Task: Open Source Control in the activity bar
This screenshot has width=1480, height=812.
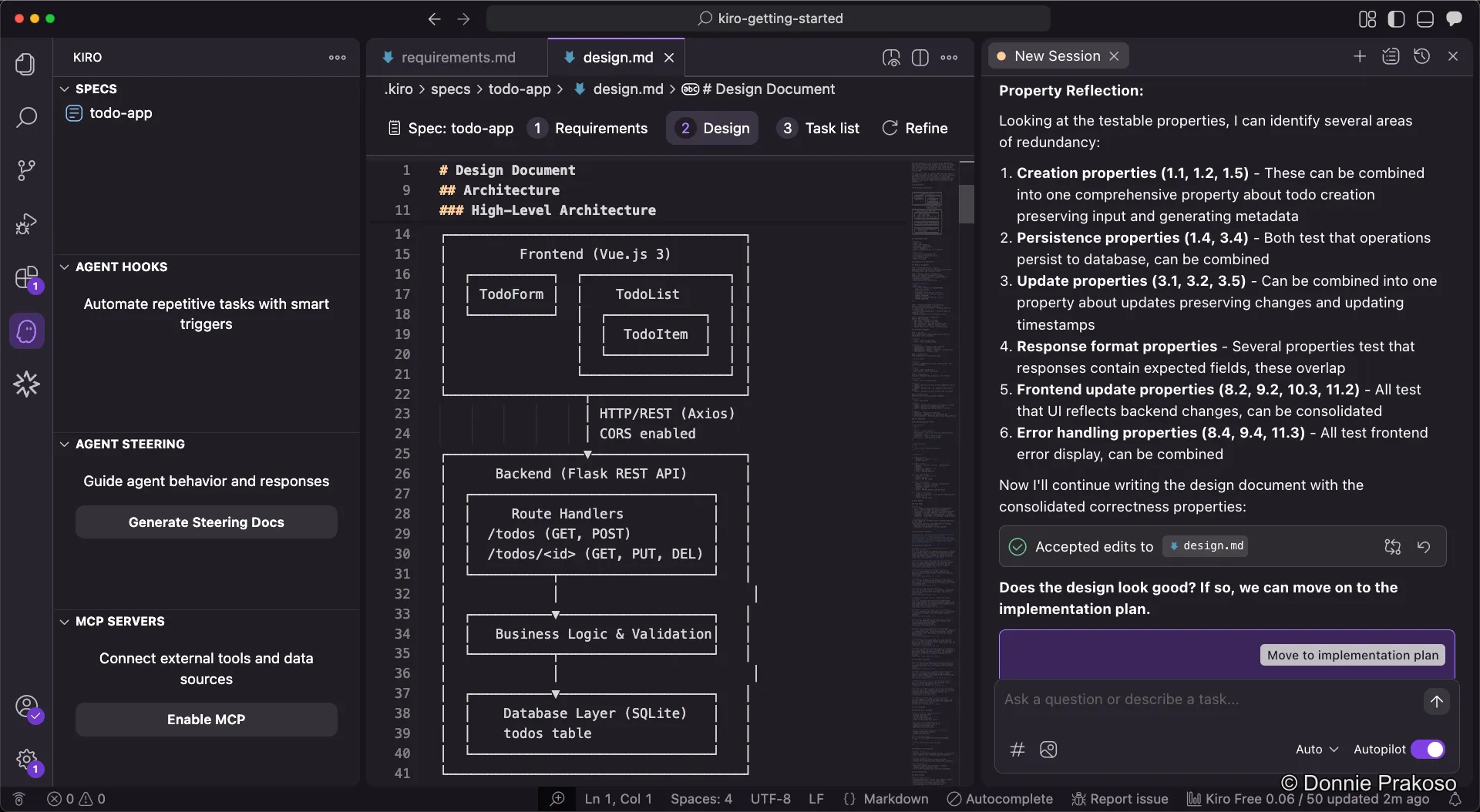Action: click(x=26, y=170)
